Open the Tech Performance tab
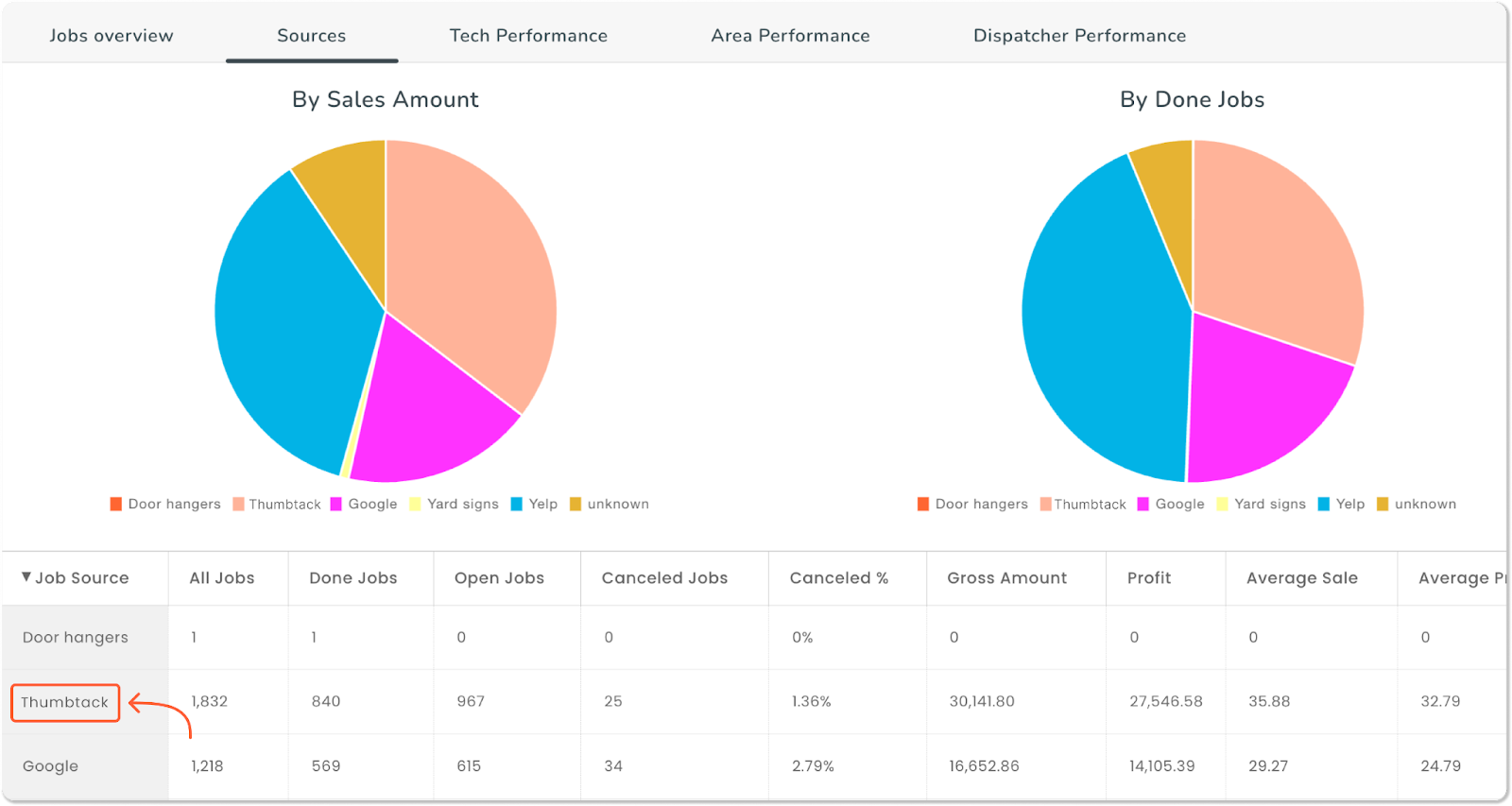 coord(528,36)
